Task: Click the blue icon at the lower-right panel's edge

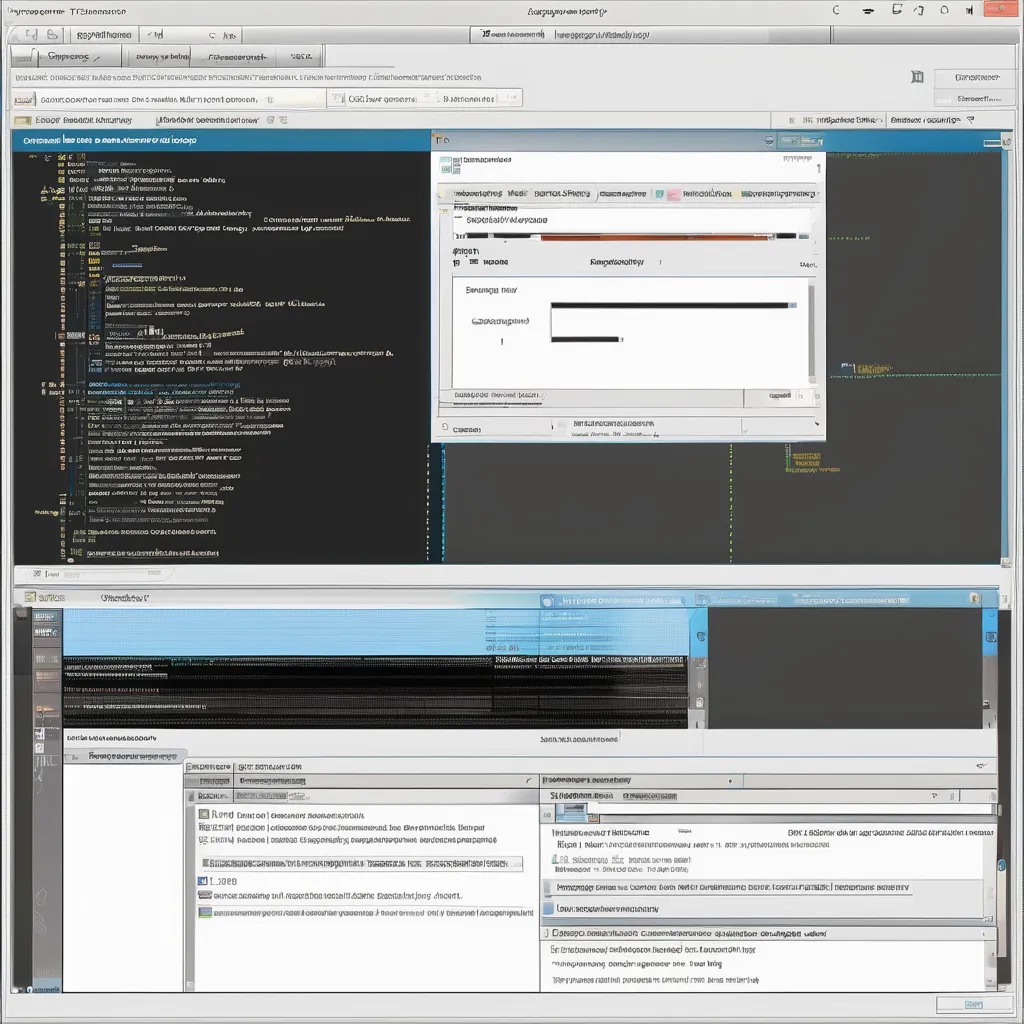Action: (x=1000, y=865)
